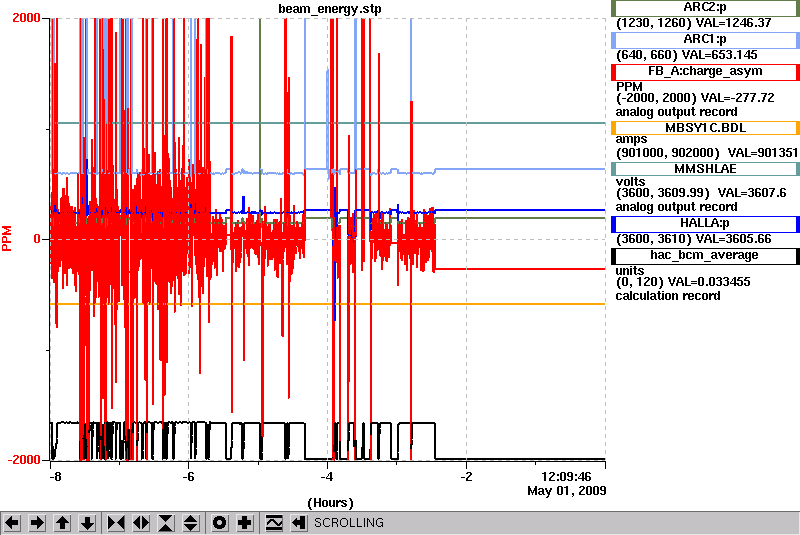Viewport: 800px width, 535px height.
Task: Click the 'calculation record' text
Action: 668,296
